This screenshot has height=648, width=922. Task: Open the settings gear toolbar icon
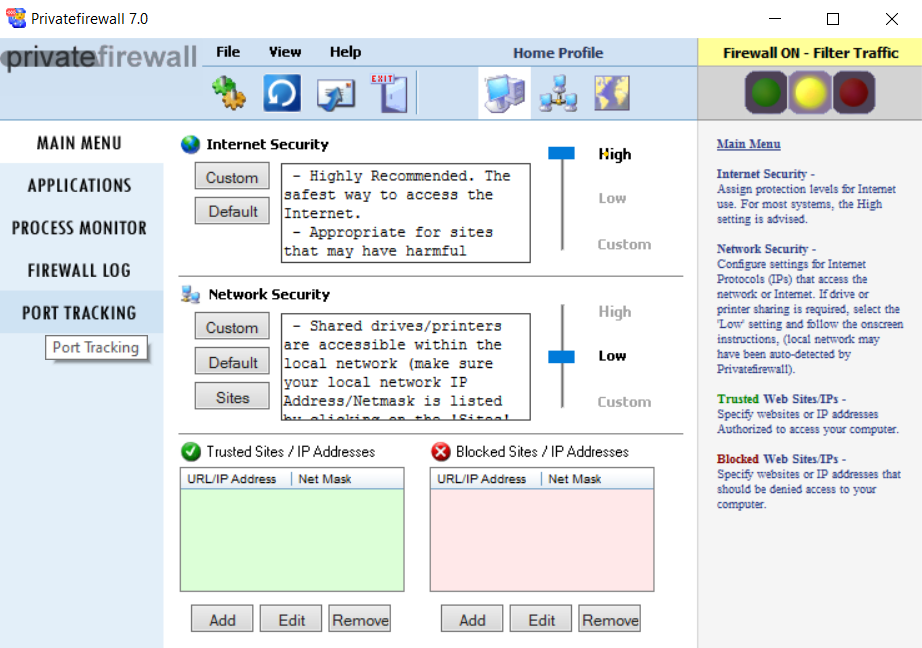(228, 92)
